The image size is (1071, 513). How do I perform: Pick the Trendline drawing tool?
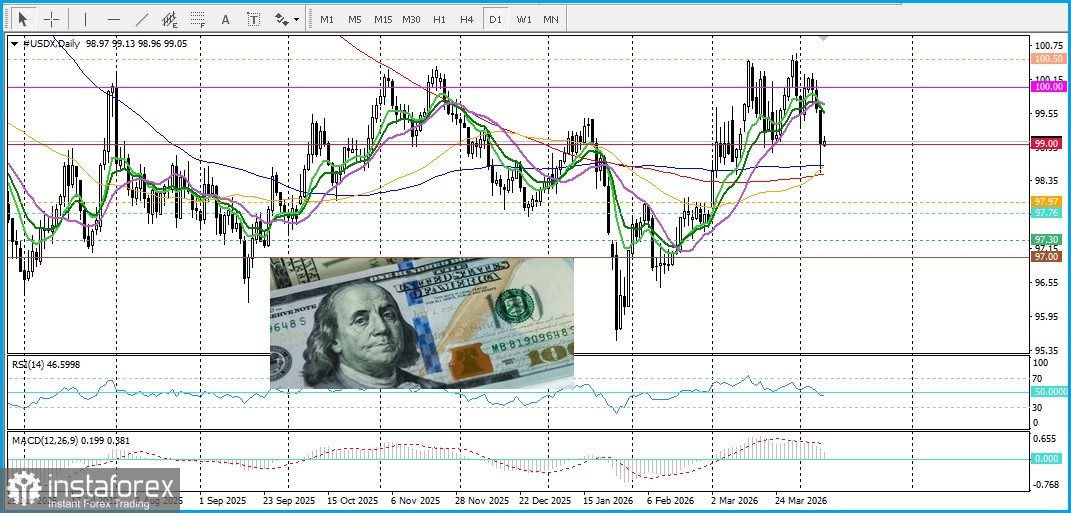[x=142, y=19]
